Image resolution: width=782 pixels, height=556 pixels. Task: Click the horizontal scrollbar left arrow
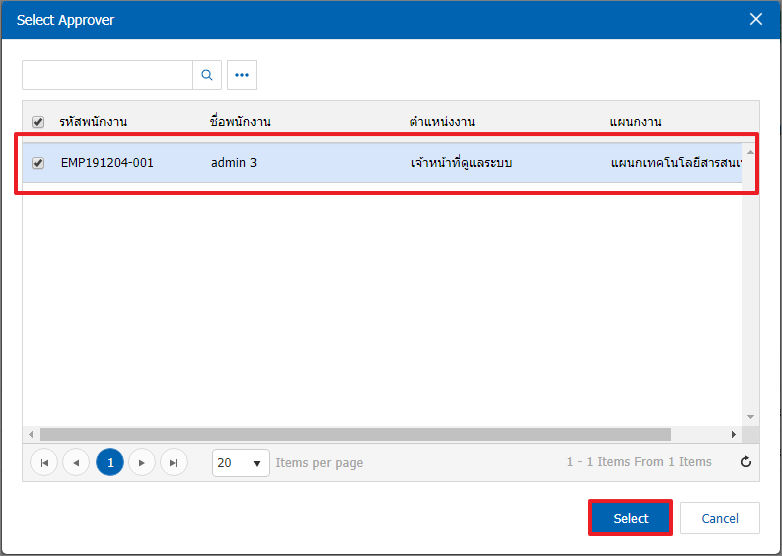tap(31, 434)
